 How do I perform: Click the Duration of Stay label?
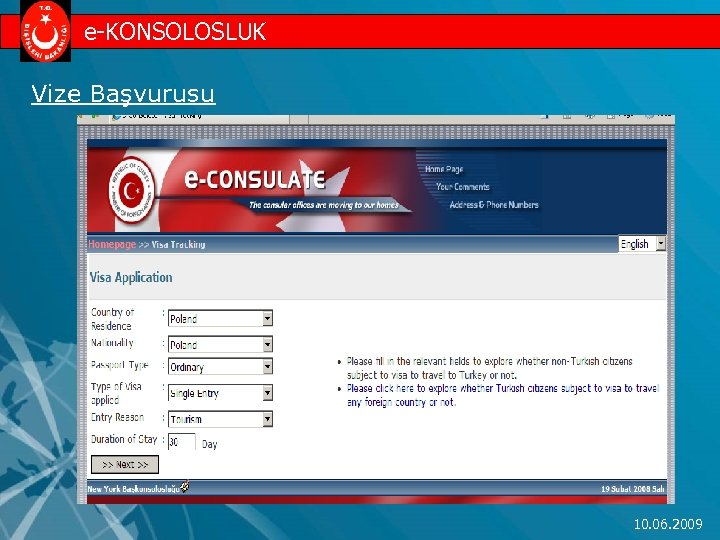pyautogui.click(x=124, y=439)
